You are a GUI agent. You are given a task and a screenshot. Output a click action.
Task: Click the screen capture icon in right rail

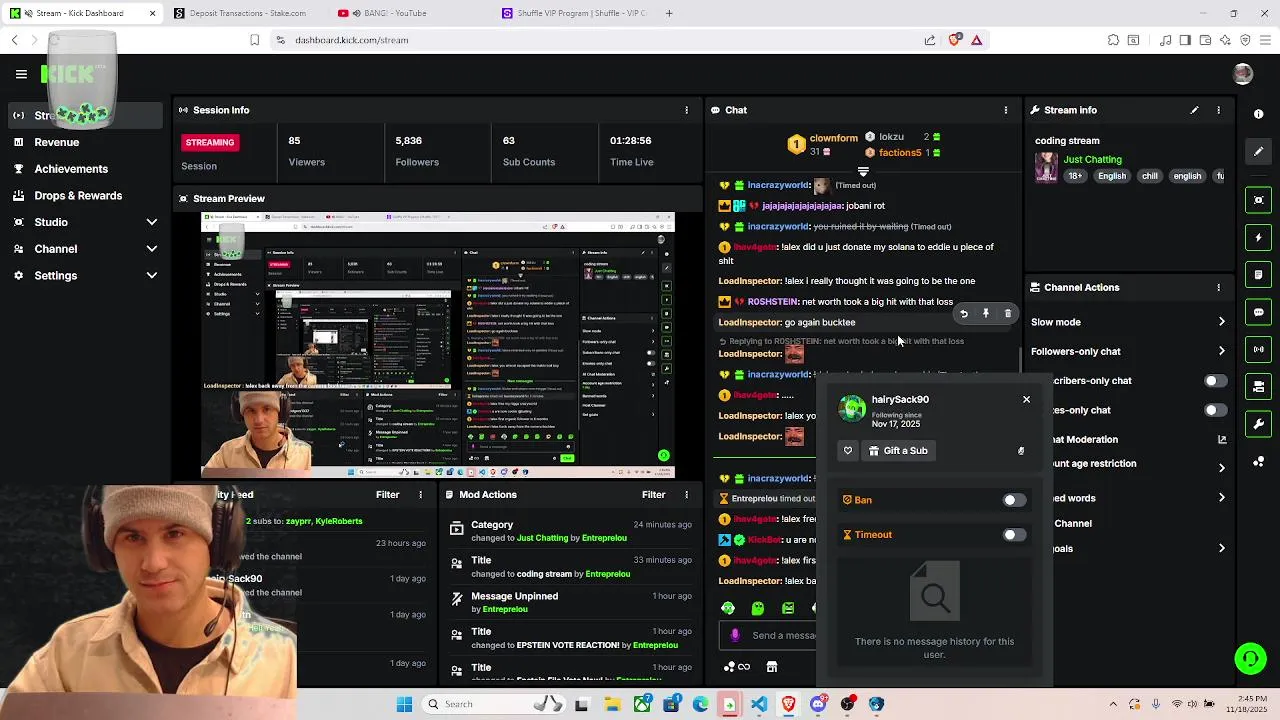[1259, 200]
